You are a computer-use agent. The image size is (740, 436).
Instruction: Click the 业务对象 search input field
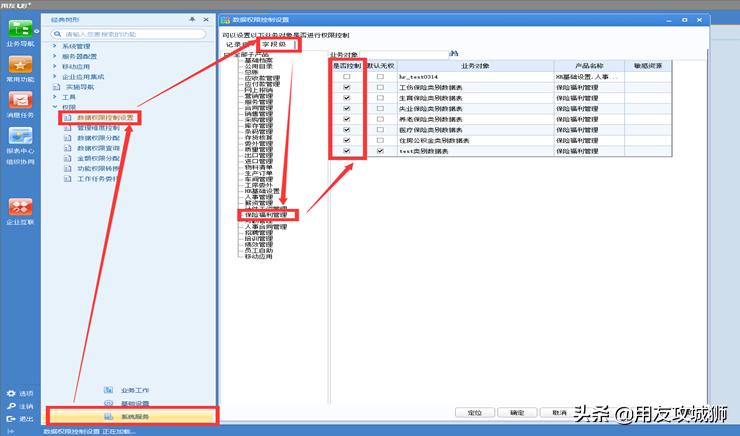pyautogui.click(x=404, y=55)
